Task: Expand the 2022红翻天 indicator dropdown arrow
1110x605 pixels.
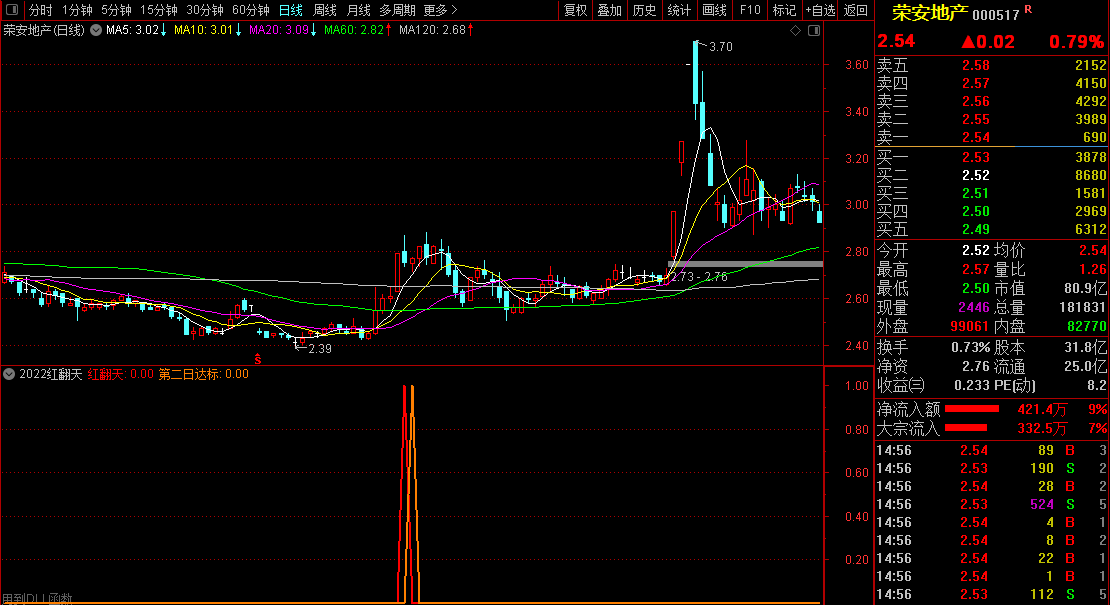Action: [x=9, y=374]
